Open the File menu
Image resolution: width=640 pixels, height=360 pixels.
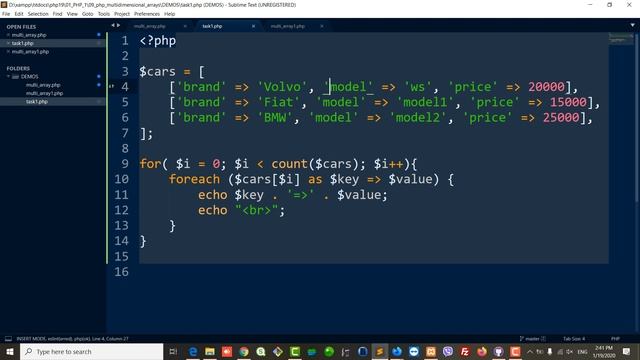[6, 14]
